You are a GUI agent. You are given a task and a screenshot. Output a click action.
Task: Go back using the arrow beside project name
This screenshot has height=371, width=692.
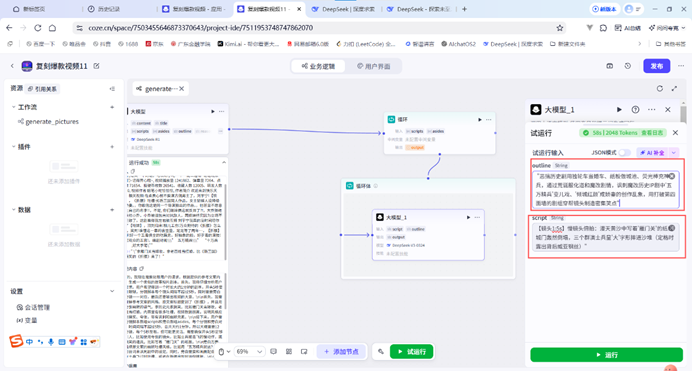(x=12, y=66)
